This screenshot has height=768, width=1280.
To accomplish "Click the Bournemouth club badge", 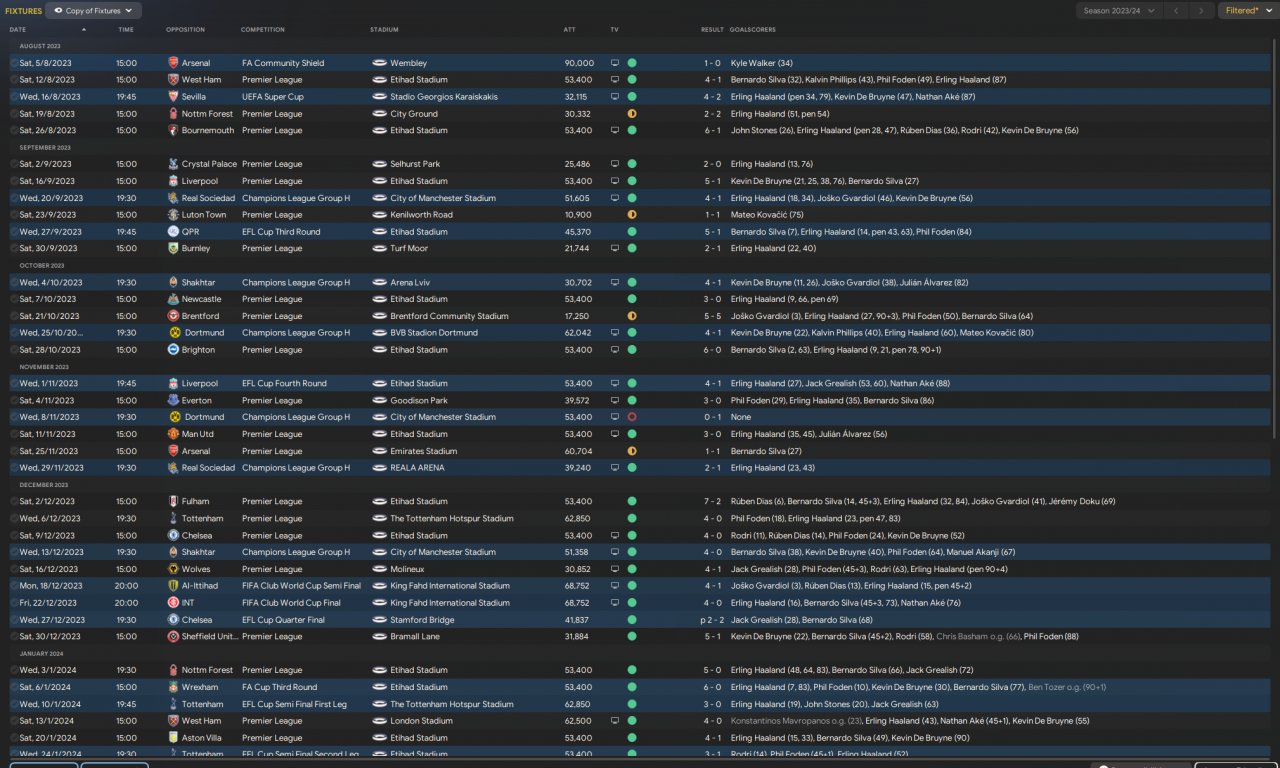I will click(173, 130).
